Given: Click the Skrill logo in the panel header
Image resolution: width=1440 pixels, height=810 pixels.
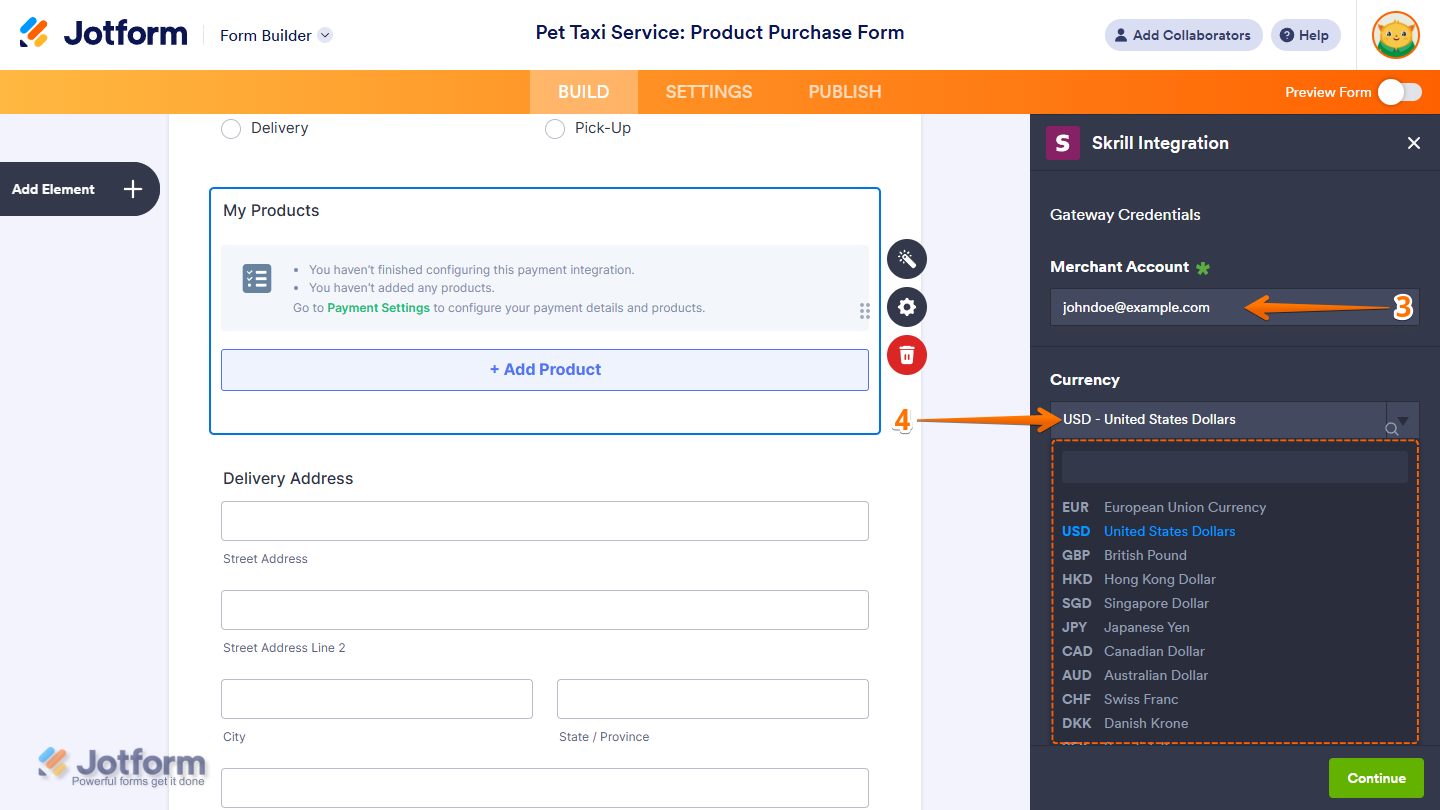Looking at the screenshot, I should [x=1062, y=143].
